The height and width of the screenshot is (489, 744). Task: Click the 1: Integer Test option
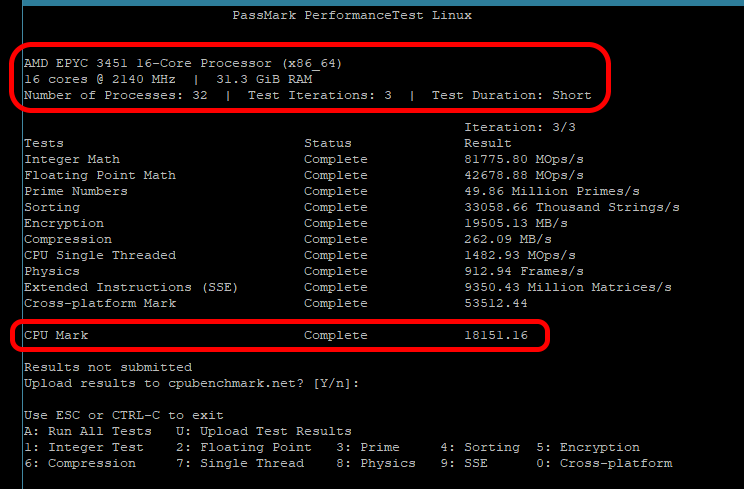(x=84, y=448)
